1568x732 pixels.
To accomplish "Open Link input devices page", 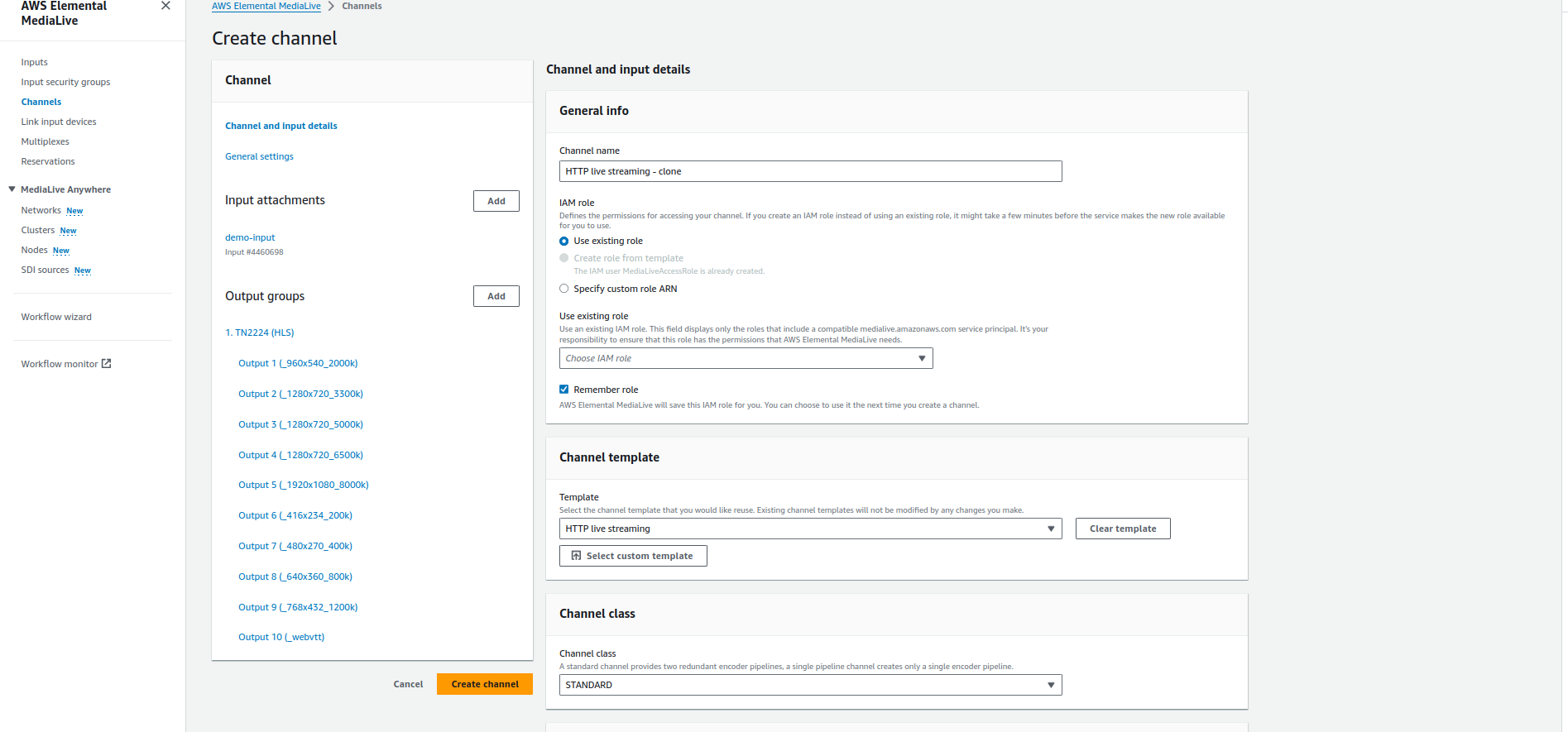I will [59, 122].
